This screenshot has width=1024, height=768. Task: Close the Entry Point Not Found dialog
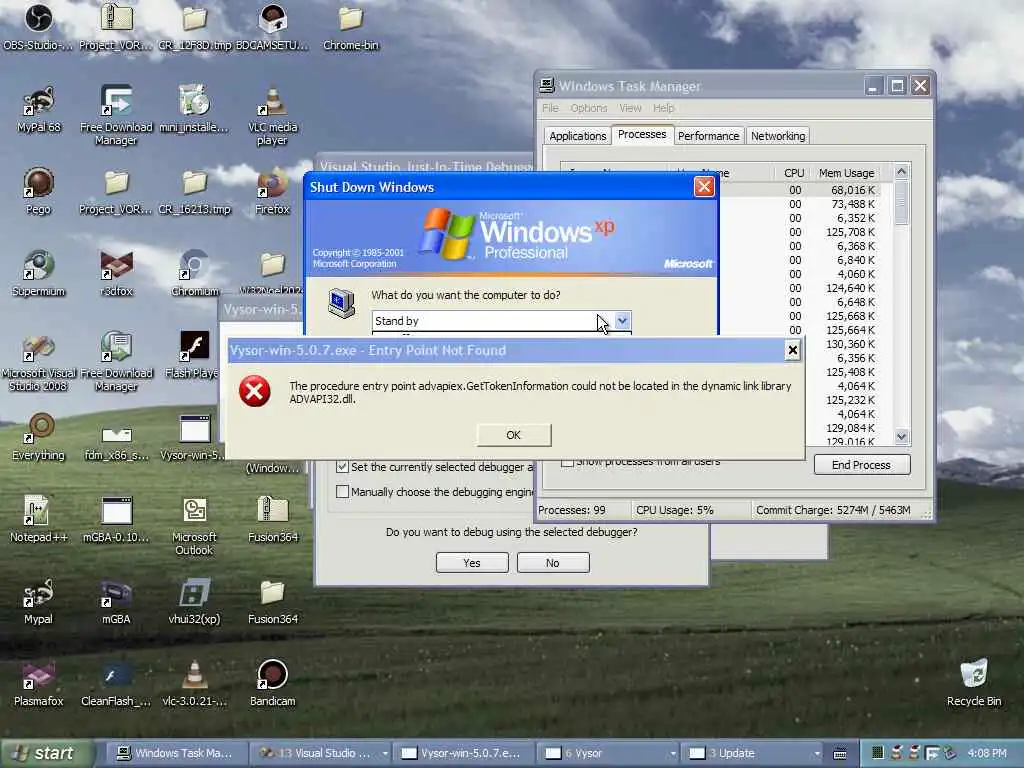792,351
